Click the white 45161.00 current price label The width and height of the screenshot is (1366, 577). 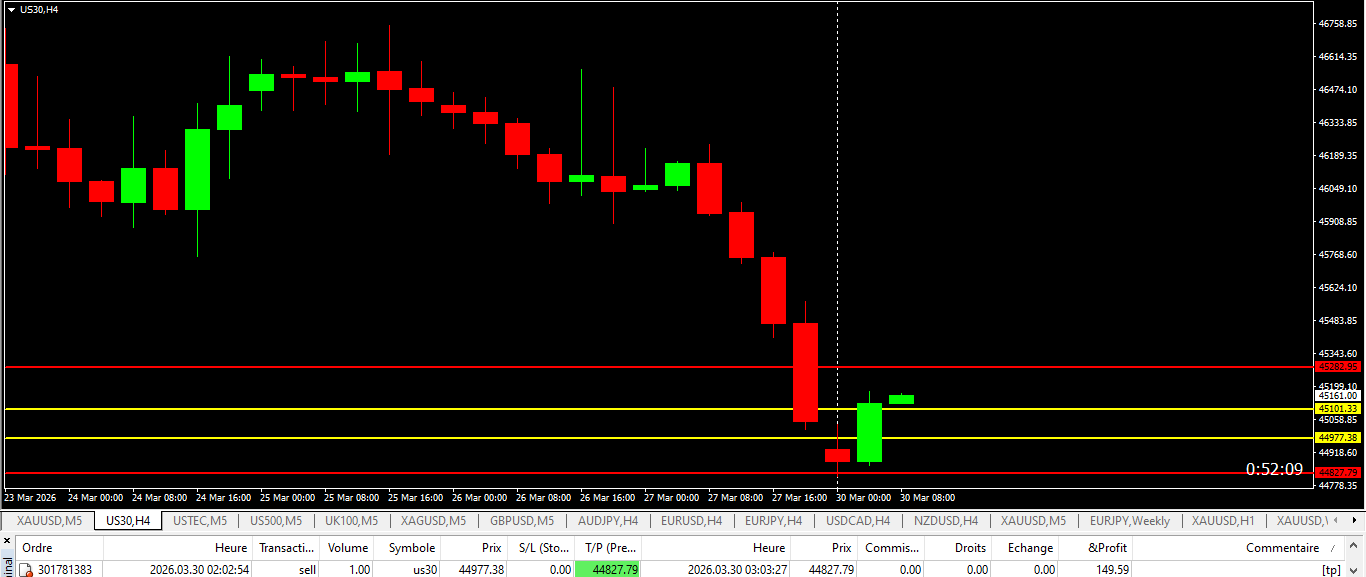click(x=1339, y=396)
